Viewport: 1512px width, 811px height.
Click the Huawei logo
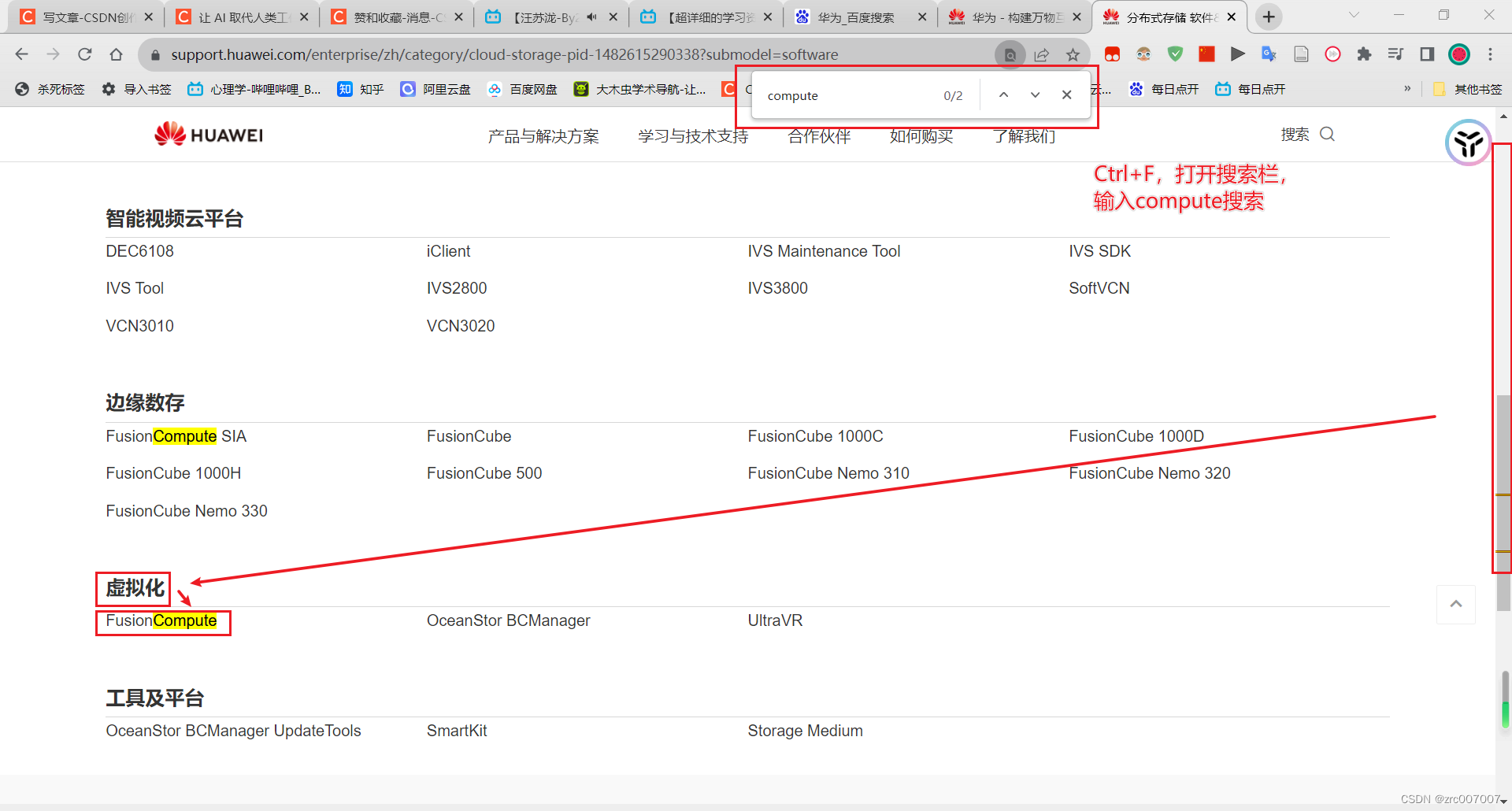pos(209,135)
